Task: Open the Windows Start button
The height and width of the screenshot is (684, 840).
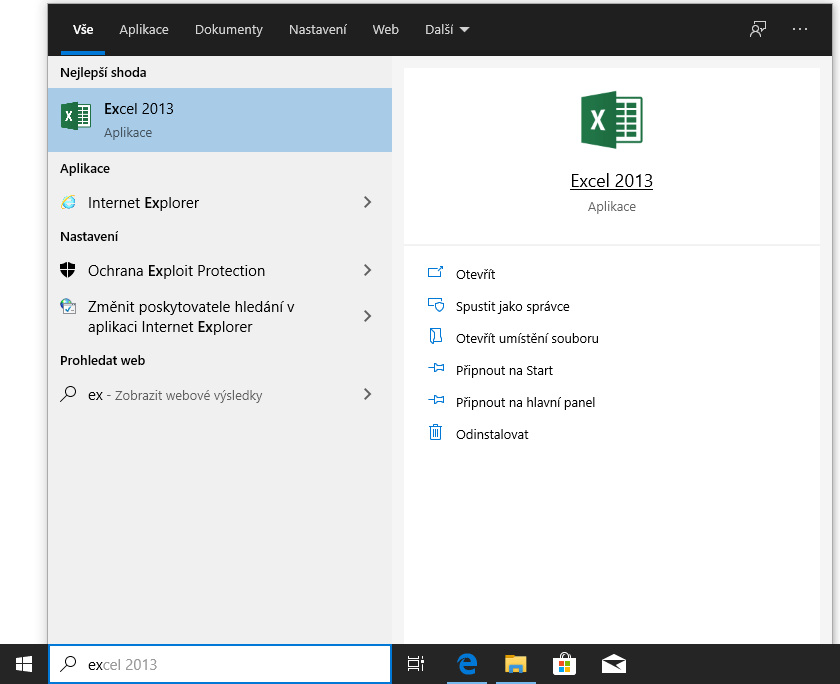Action: 24,664
